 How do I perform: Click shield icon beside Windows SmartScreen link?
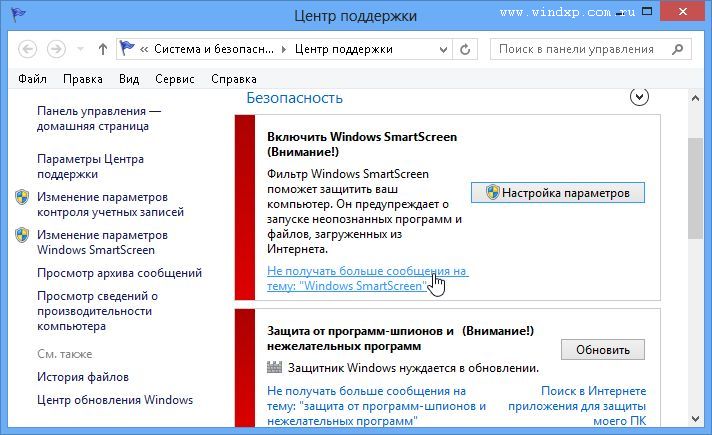22,235
